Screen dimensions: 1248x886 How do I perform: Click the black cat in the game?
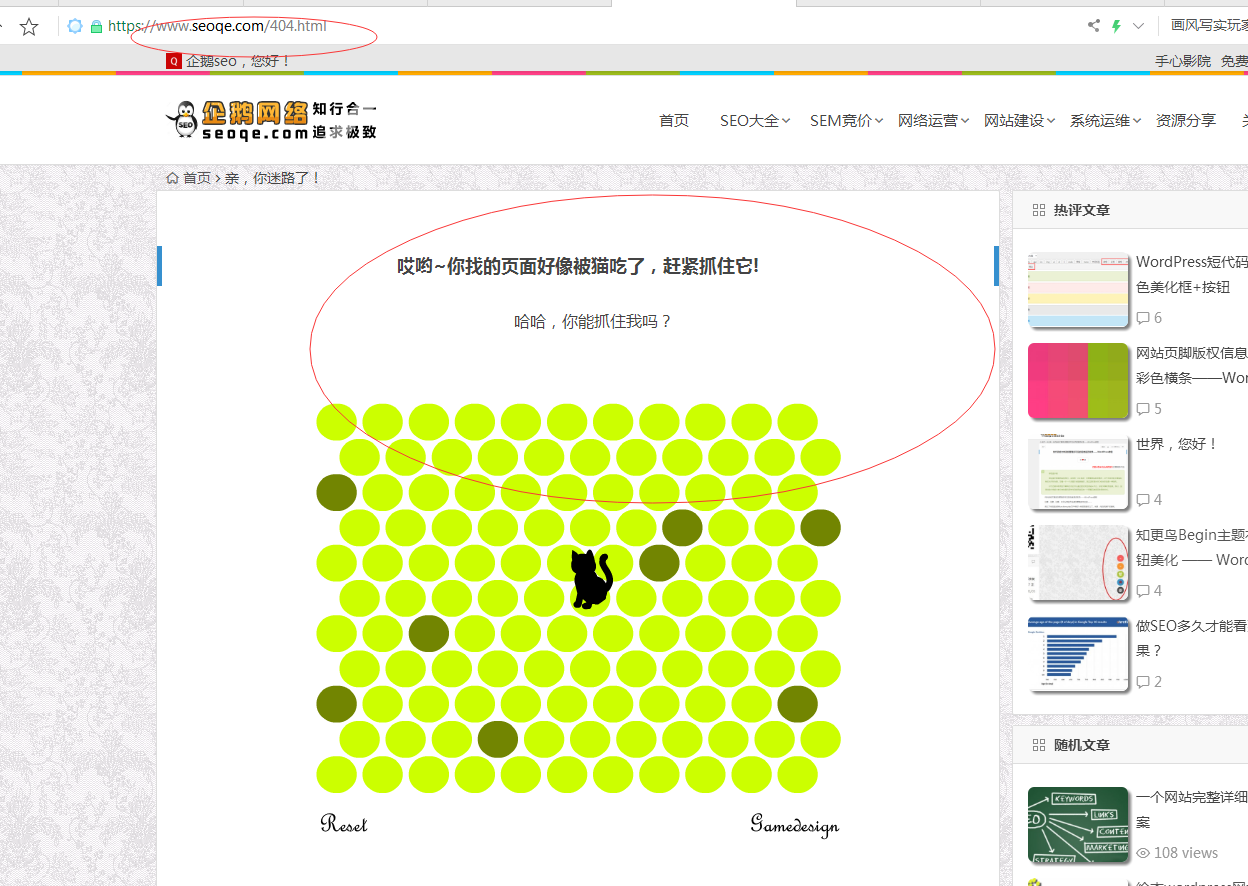[590, 579]
